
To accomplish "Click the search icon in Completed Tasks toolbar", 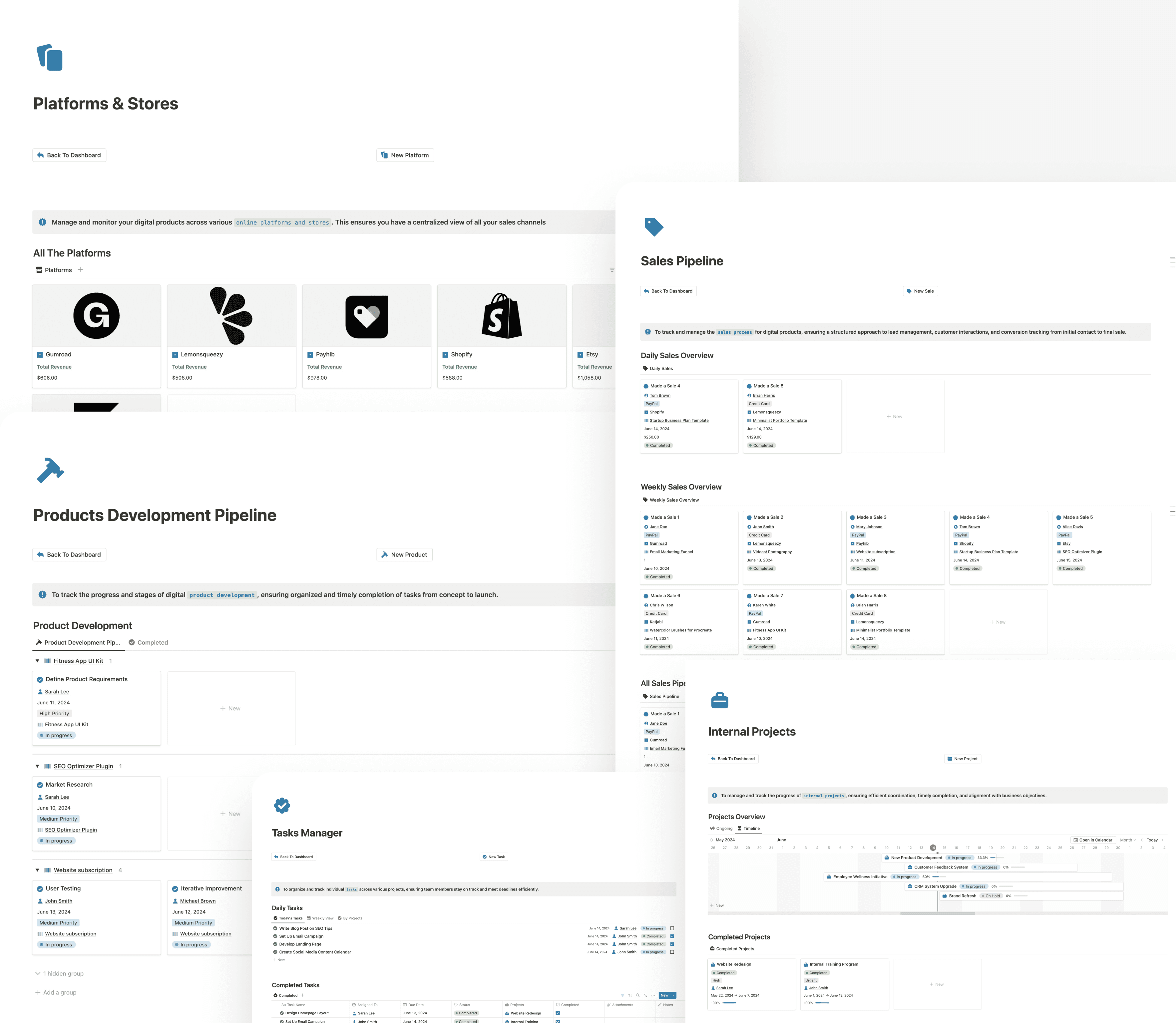I will tap(638, 996).
